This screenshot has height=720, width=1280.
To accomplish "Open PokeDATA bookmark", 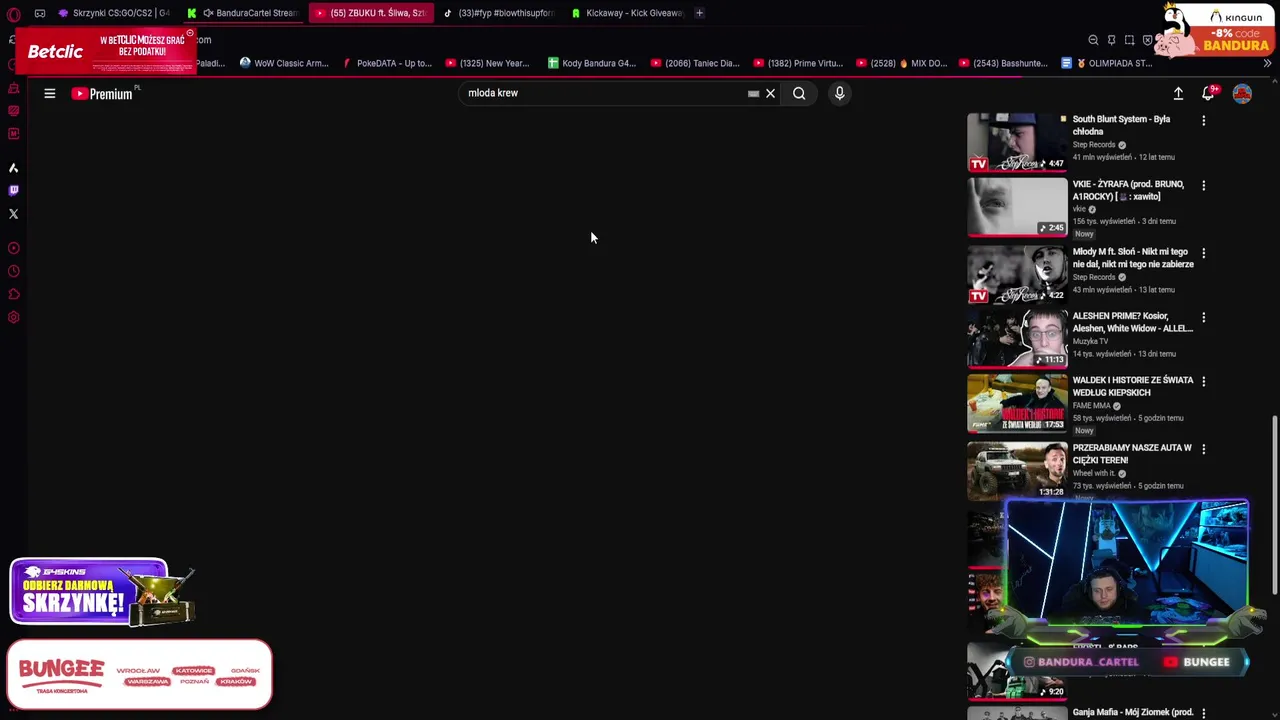I will pos(387,63).
